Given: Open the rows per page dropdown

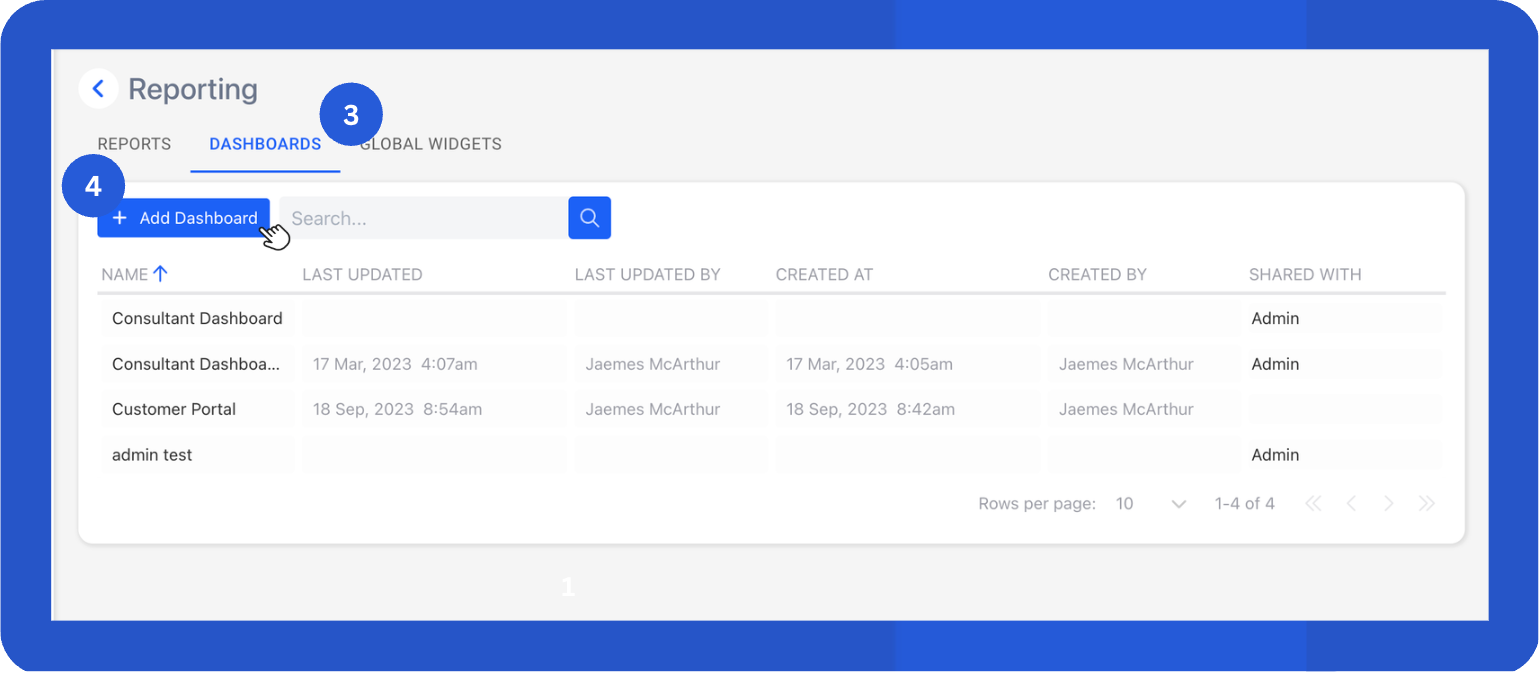Looking at the screenshot, I should 1151,504.
